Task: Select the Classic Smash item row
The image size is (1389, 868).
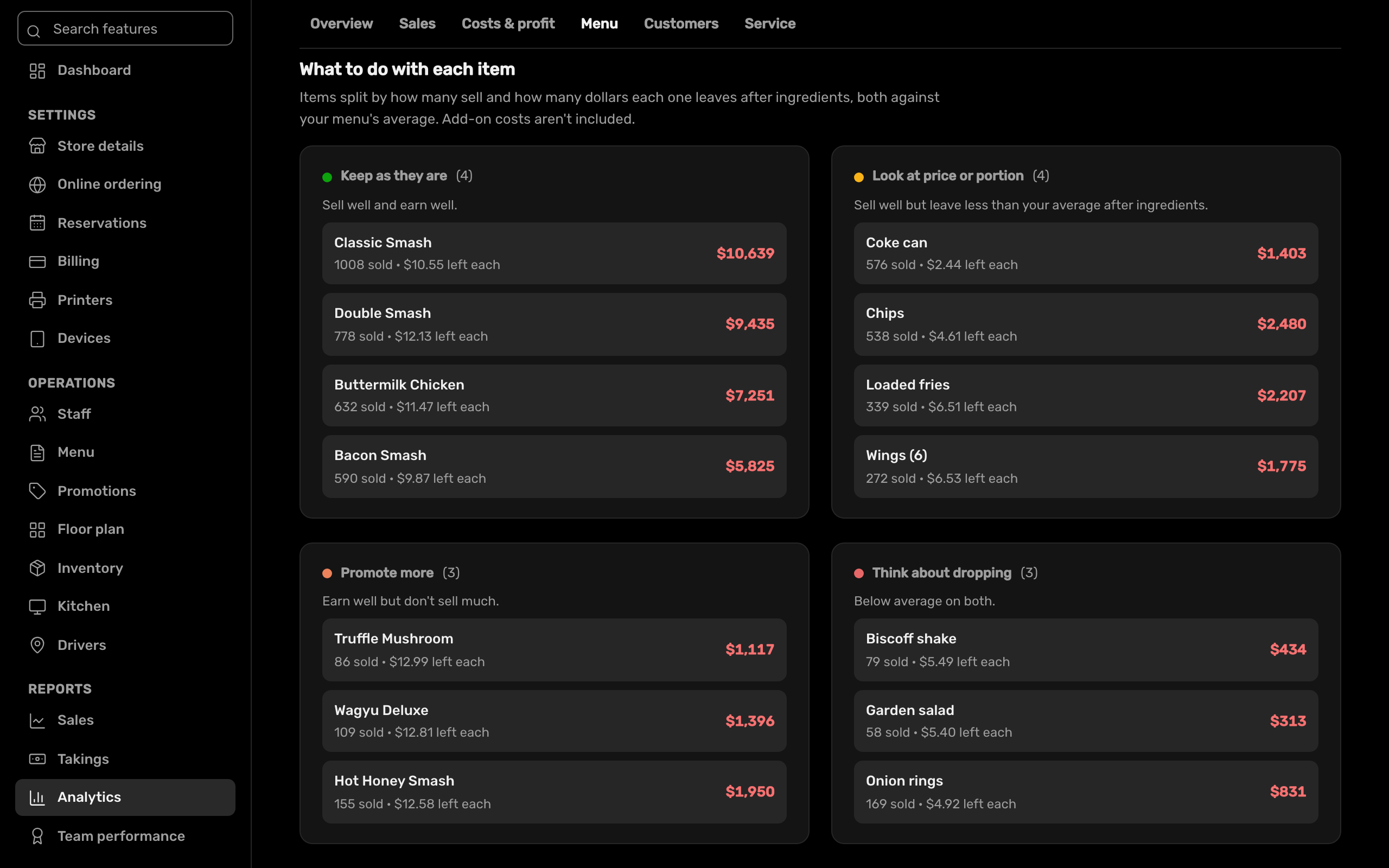Action: [554, 253]
